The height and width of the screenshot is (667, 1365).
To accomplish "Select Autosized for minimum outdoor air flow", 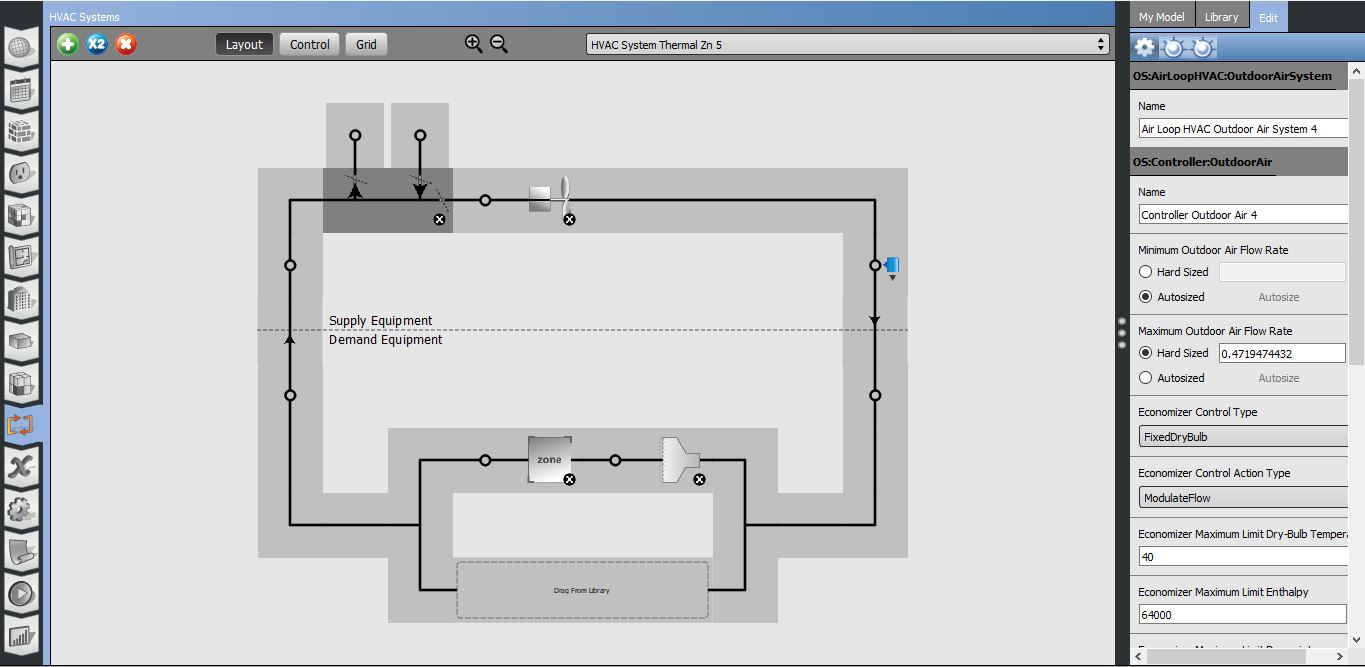I will point(1146,297).
